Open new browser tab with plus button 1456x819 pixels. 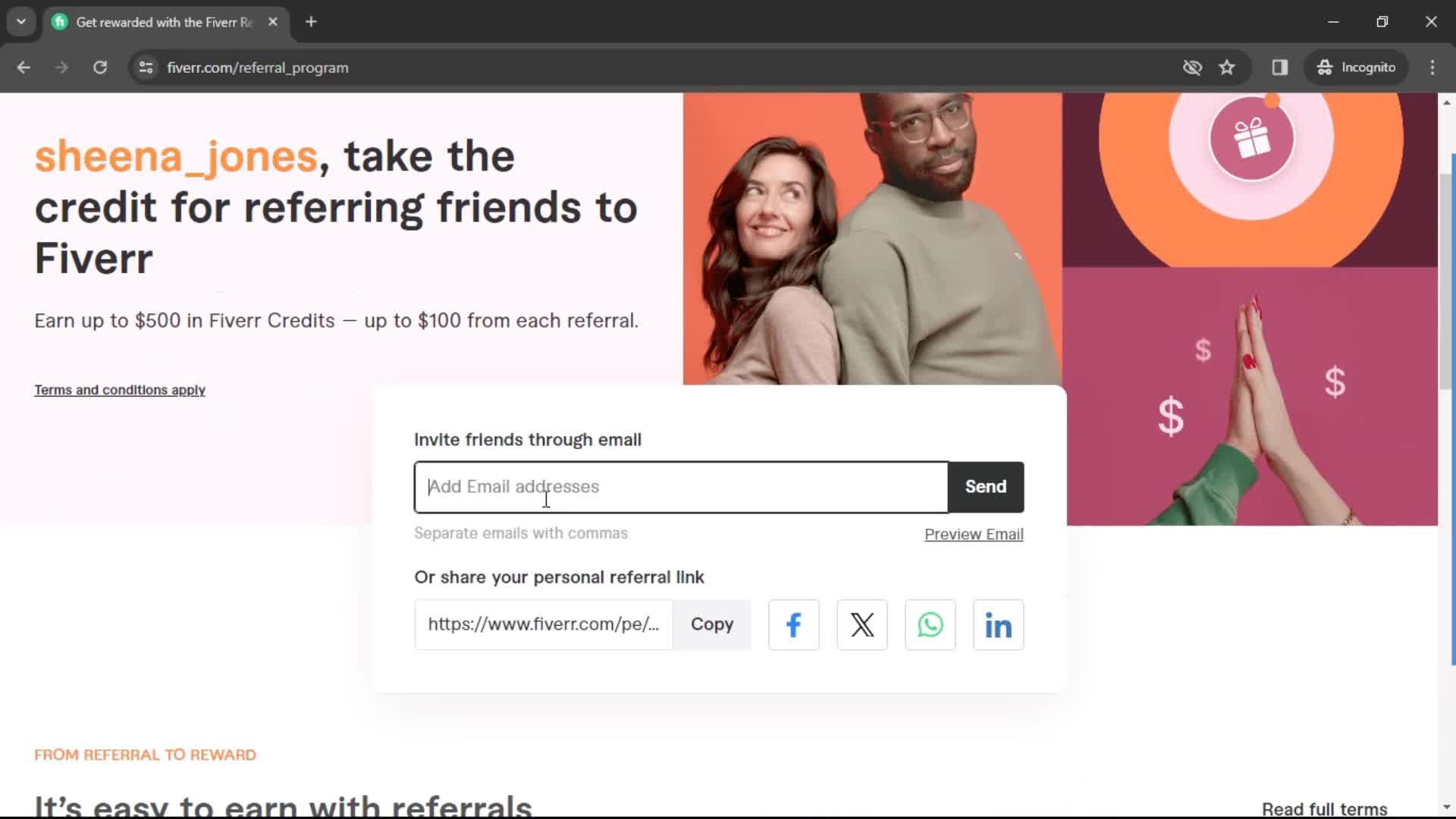tap(311, 22)
